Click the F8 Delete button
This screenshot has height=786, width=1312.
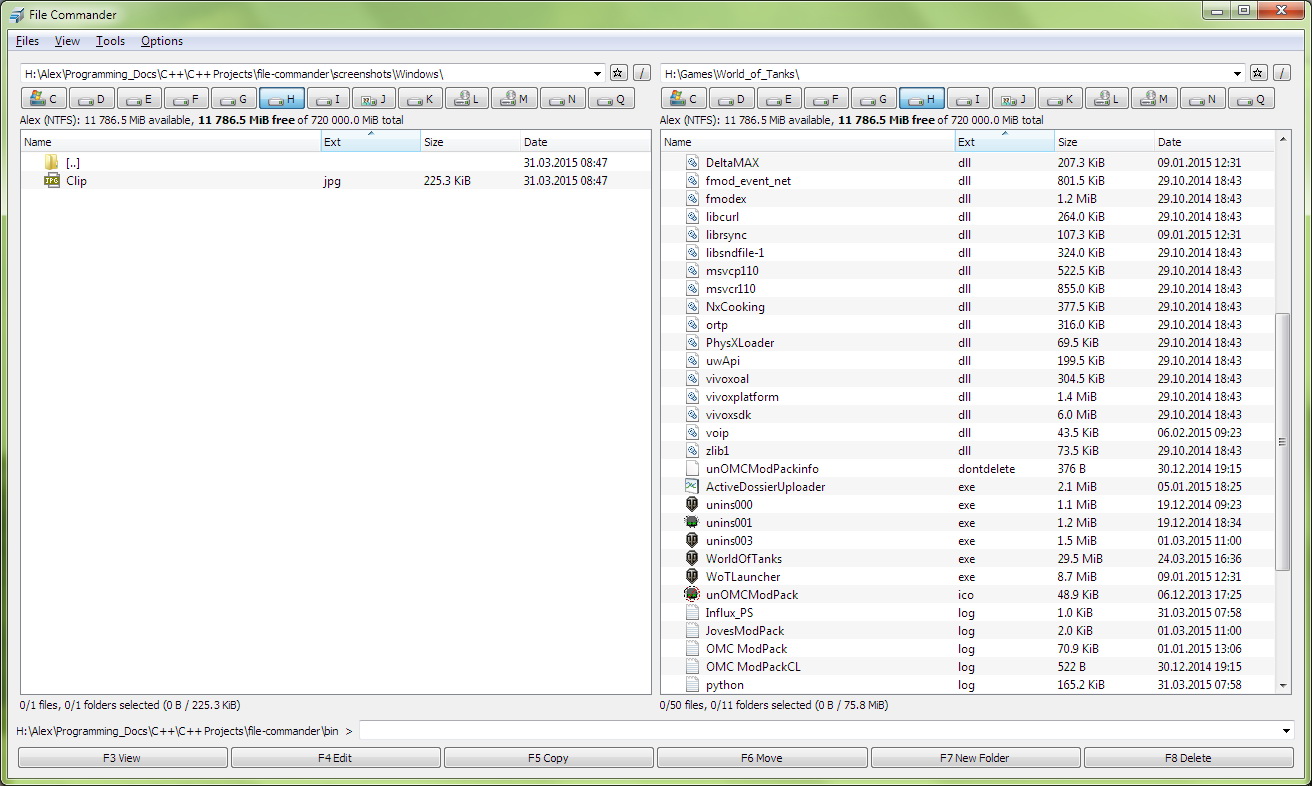click(x=1188, y=758)
